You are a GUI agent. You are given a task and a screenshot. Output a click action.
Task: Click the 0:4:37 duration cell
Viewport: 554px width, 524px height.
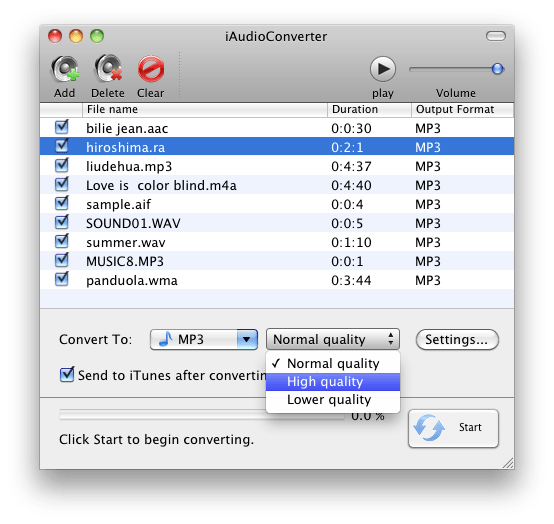[351, 166]
